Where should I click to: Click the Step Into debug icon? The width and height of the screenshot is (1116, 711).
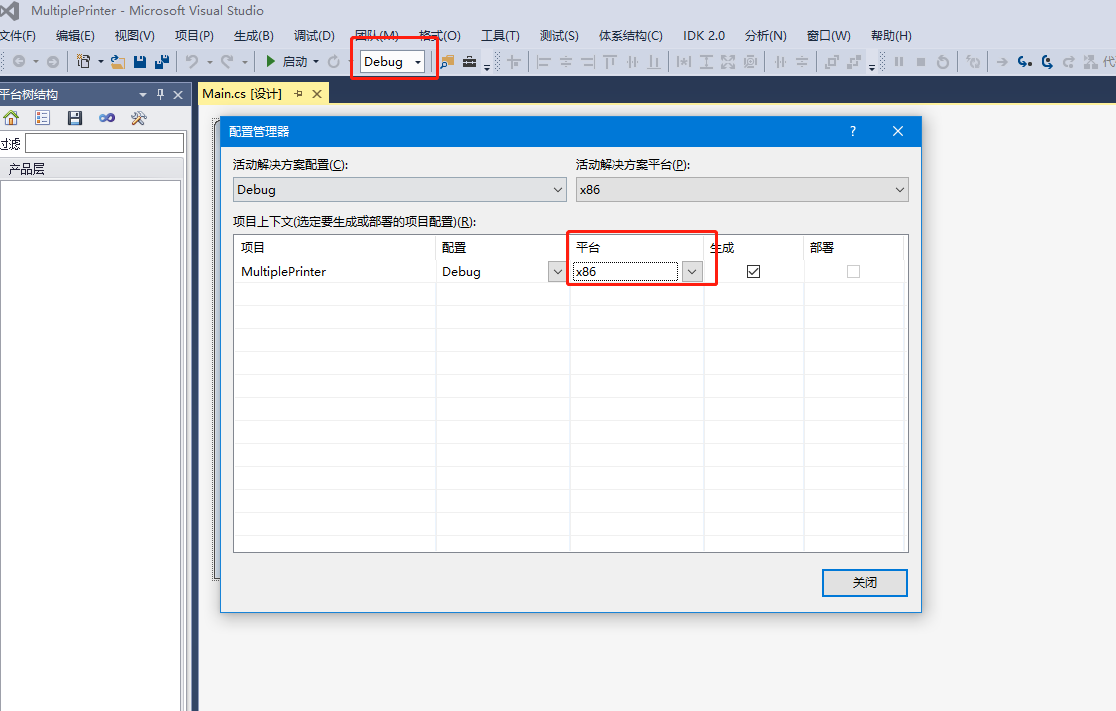[x=1024, y=62]
